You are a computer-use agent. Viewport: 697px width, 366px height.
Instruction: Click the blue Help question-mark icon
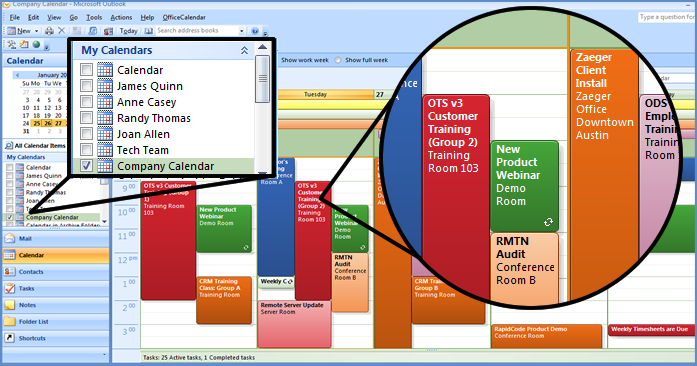[255, 31]
